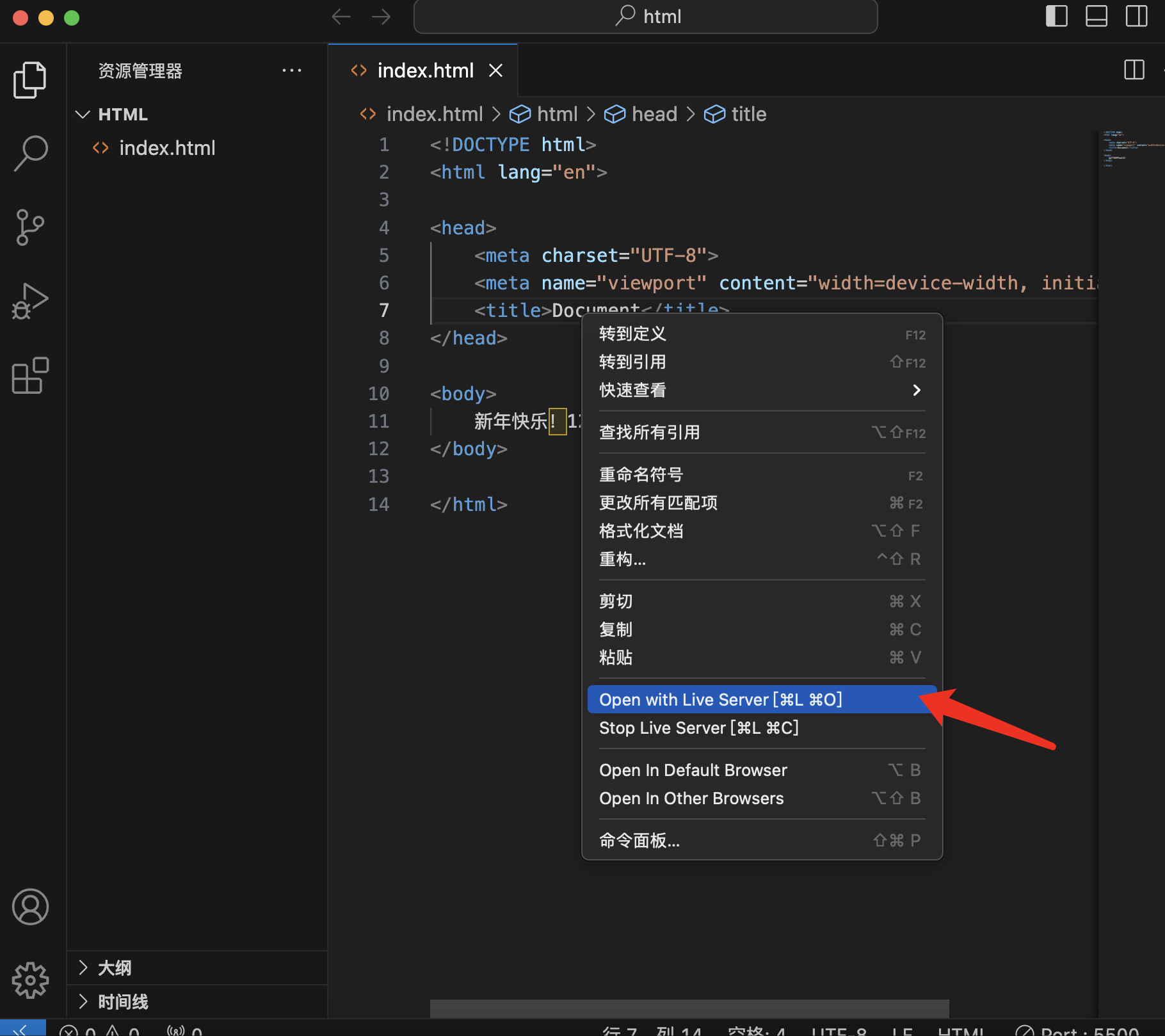Open 命令面板... from context menu
Screen dimensions: 1165x1036
click(x=762, y=841)
